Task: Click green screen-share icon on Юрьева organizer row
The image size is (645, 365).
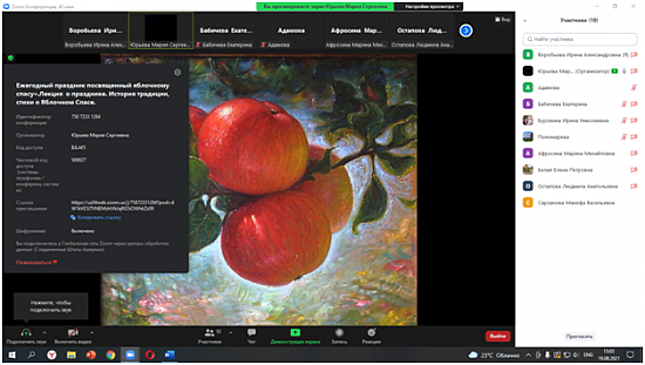Action: [615, 71]
